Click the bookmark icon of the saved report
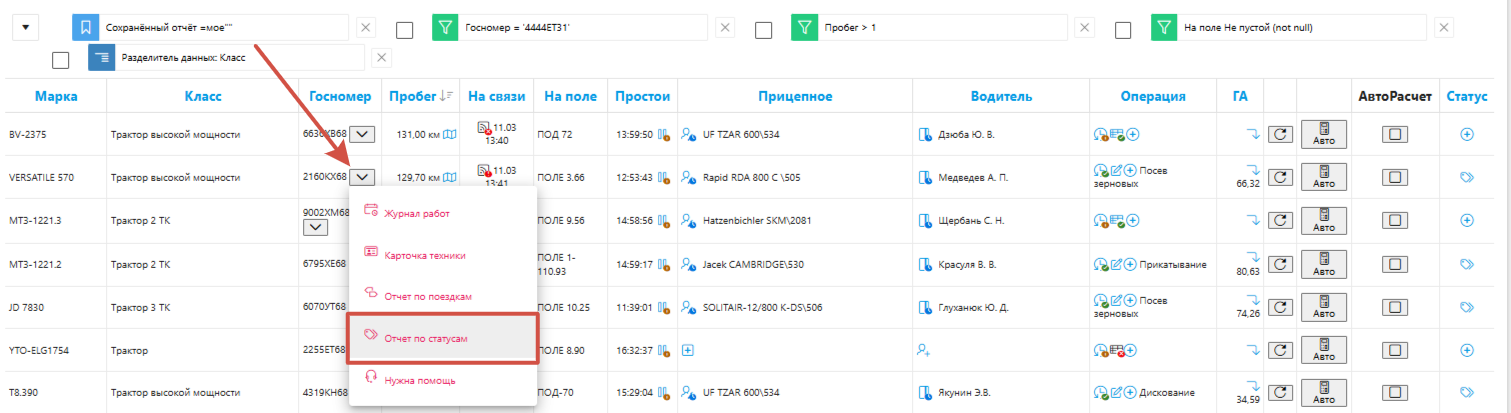The width and height of the screenshot is (1511, 413). [x=86, y=29]
